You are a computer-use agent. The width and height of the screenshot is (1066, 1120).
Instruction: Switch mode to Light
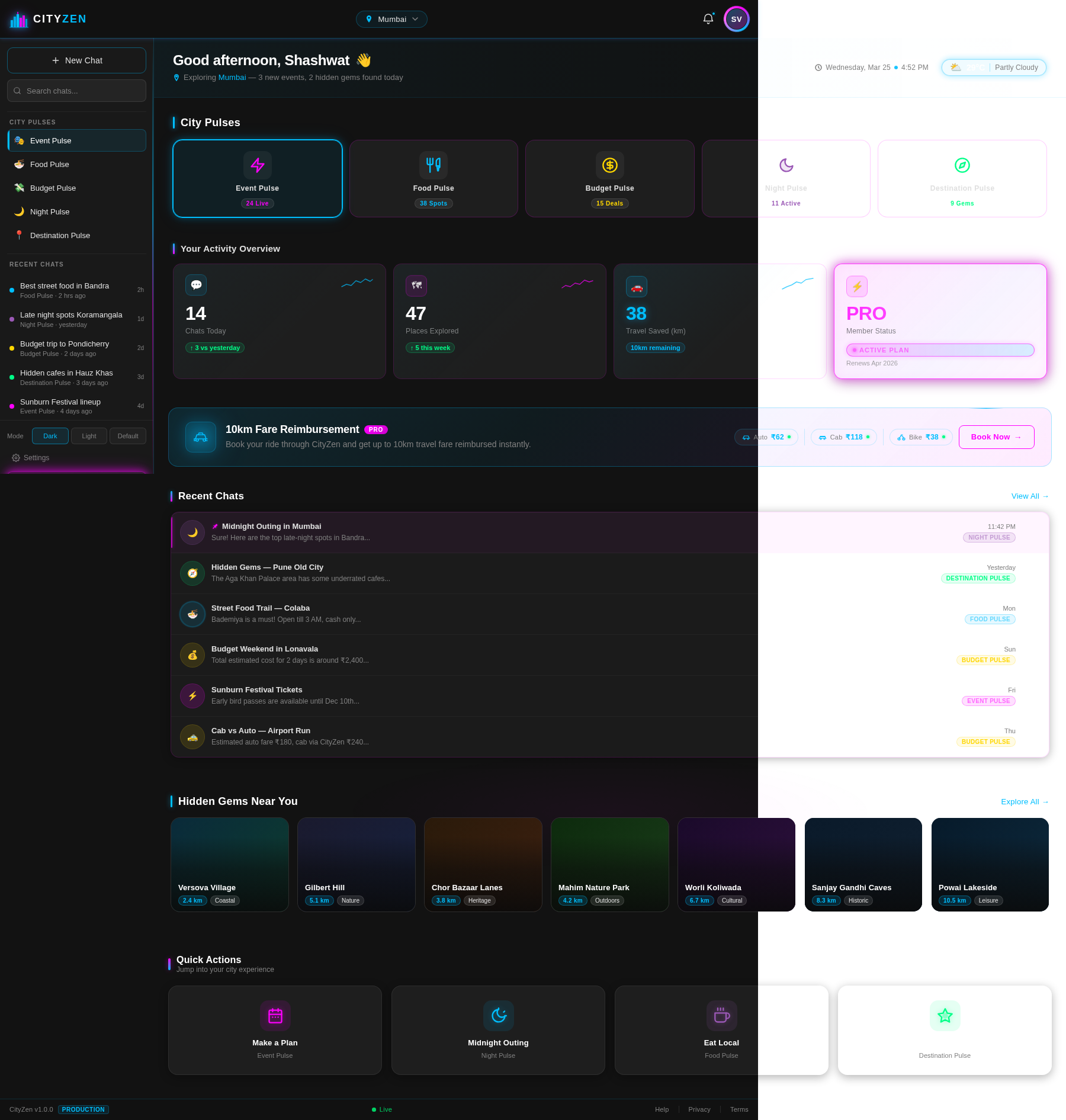pos(89,436)
